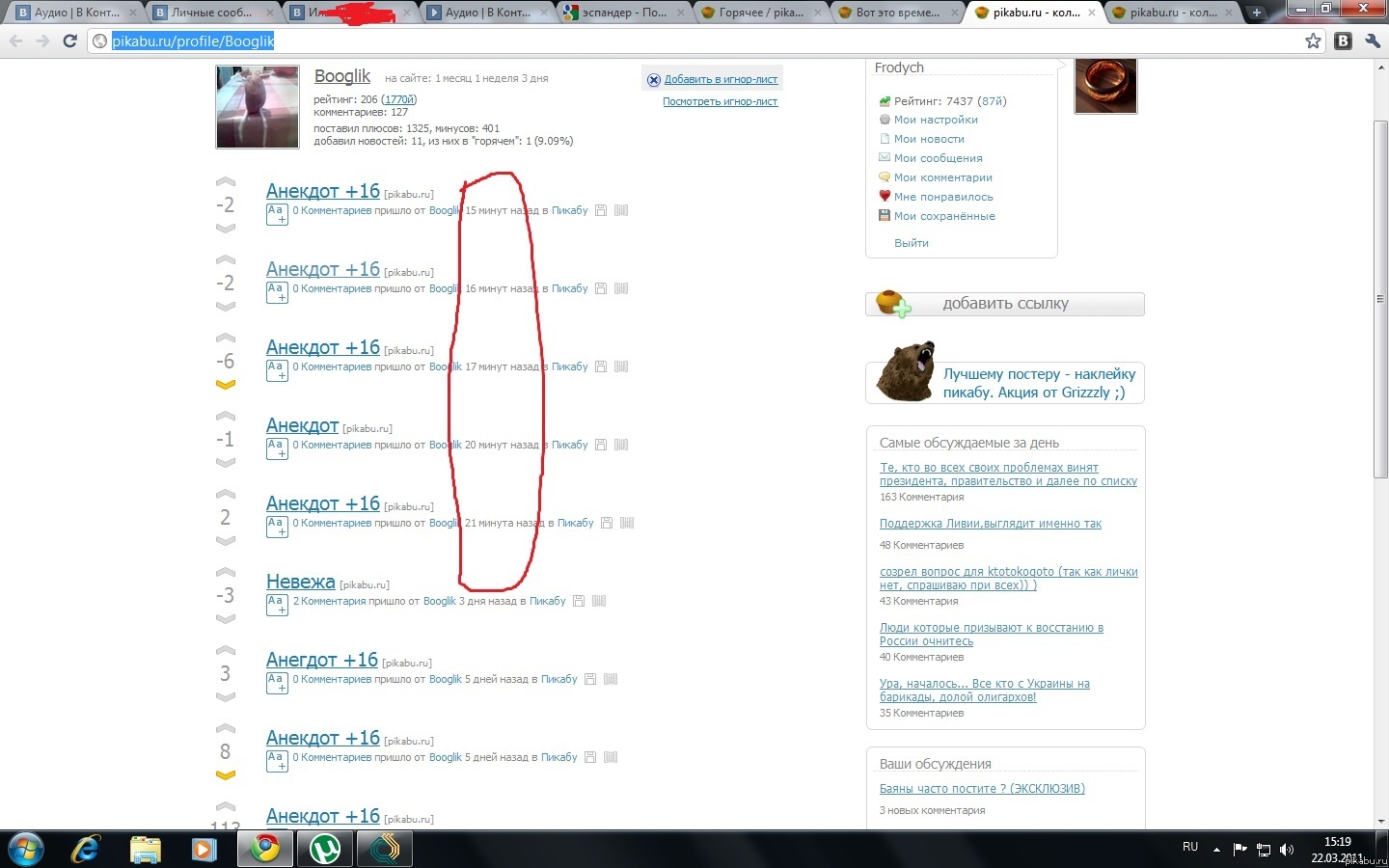Bookmark this page with the star icon
Viewport: 1389px width, 868px height.
(x=1313, y=41)
